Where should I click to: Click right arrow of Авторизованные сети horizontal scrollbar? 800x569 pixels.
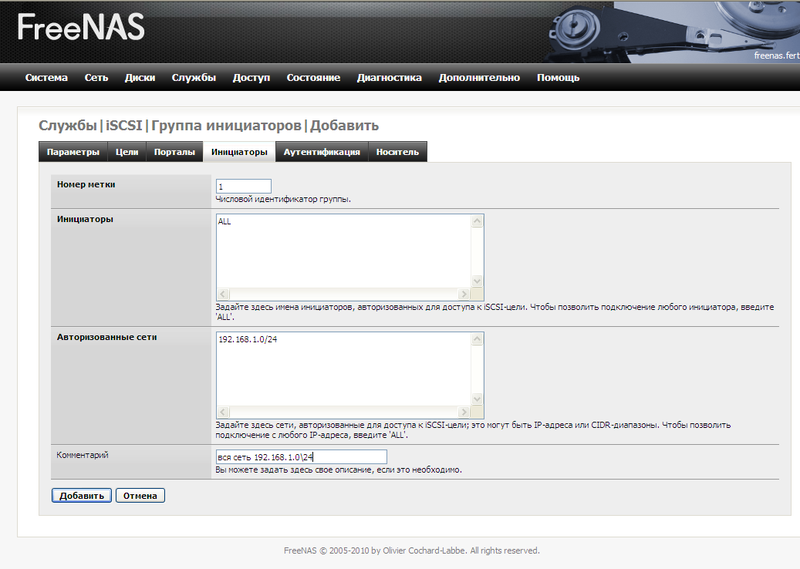click(464, 412)
